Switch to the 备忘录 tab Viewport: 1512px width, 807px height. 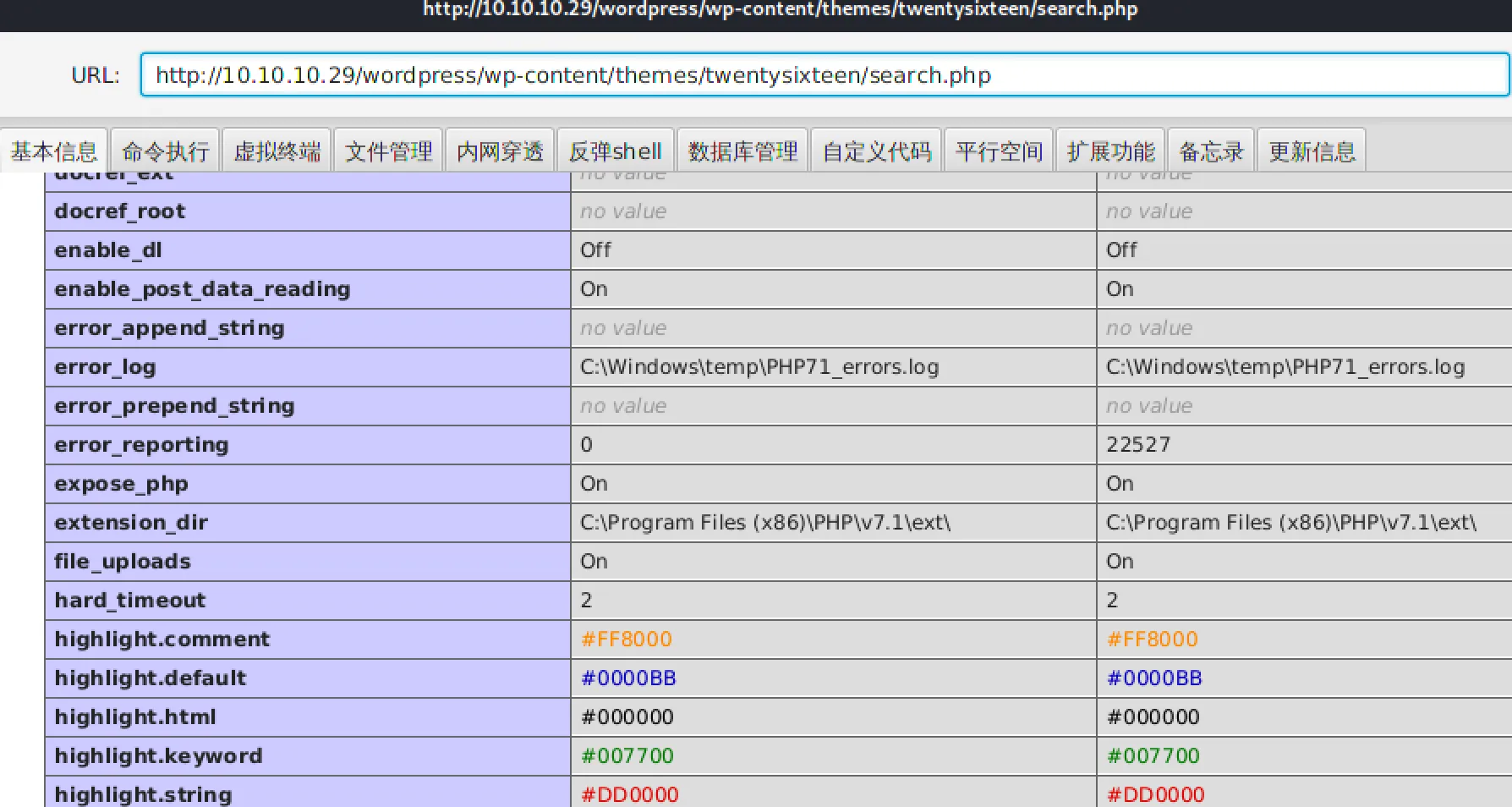click(x=1211, y=151)
